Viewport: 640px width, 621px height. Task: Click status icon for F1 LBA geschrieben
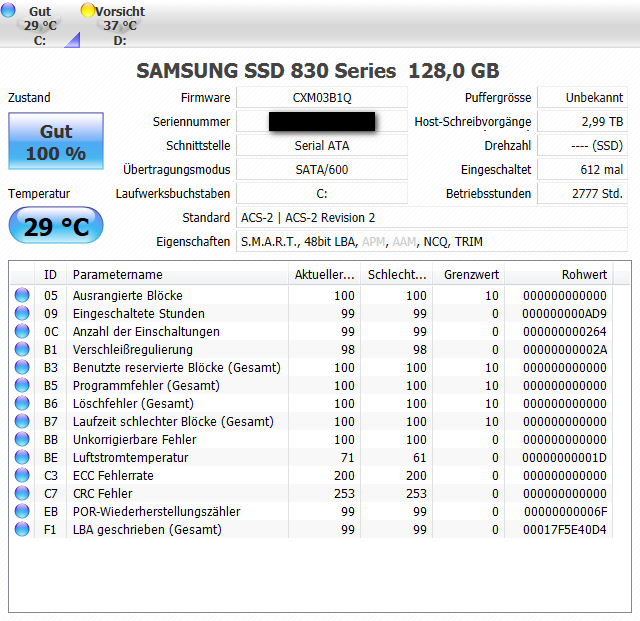(x=22, y=529)
